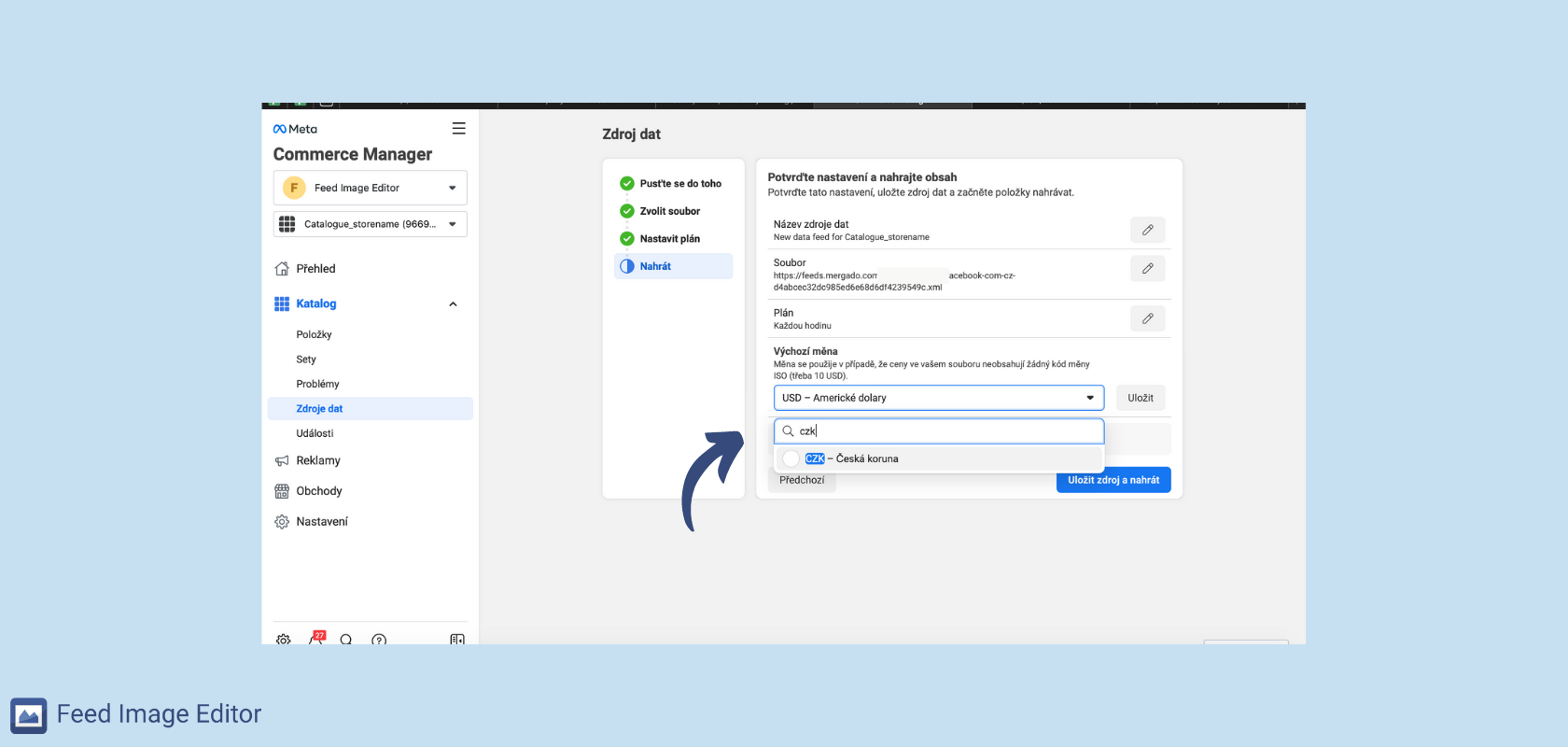Screen dimensions: 1568x747
Task: Click the Katalog grid icon
Action: [282, 303]
